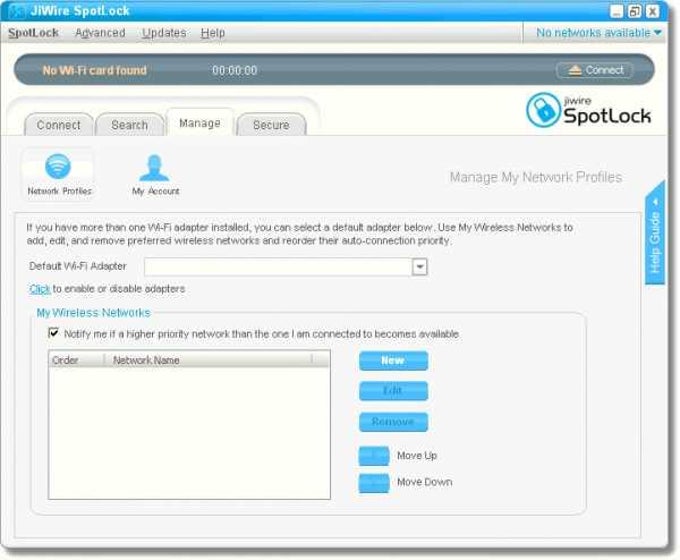Open the Help menu
Viewport: 680px width, 560px height.
coord(212,33)
